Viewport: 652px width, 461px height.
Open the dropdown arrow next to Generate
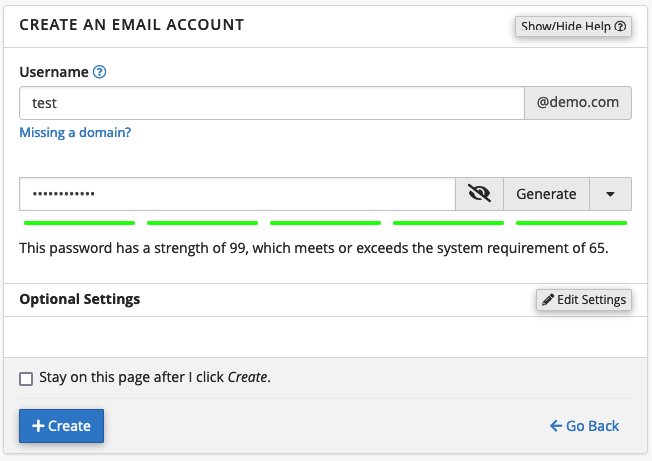pyautogui.click(x=611, y=194)
